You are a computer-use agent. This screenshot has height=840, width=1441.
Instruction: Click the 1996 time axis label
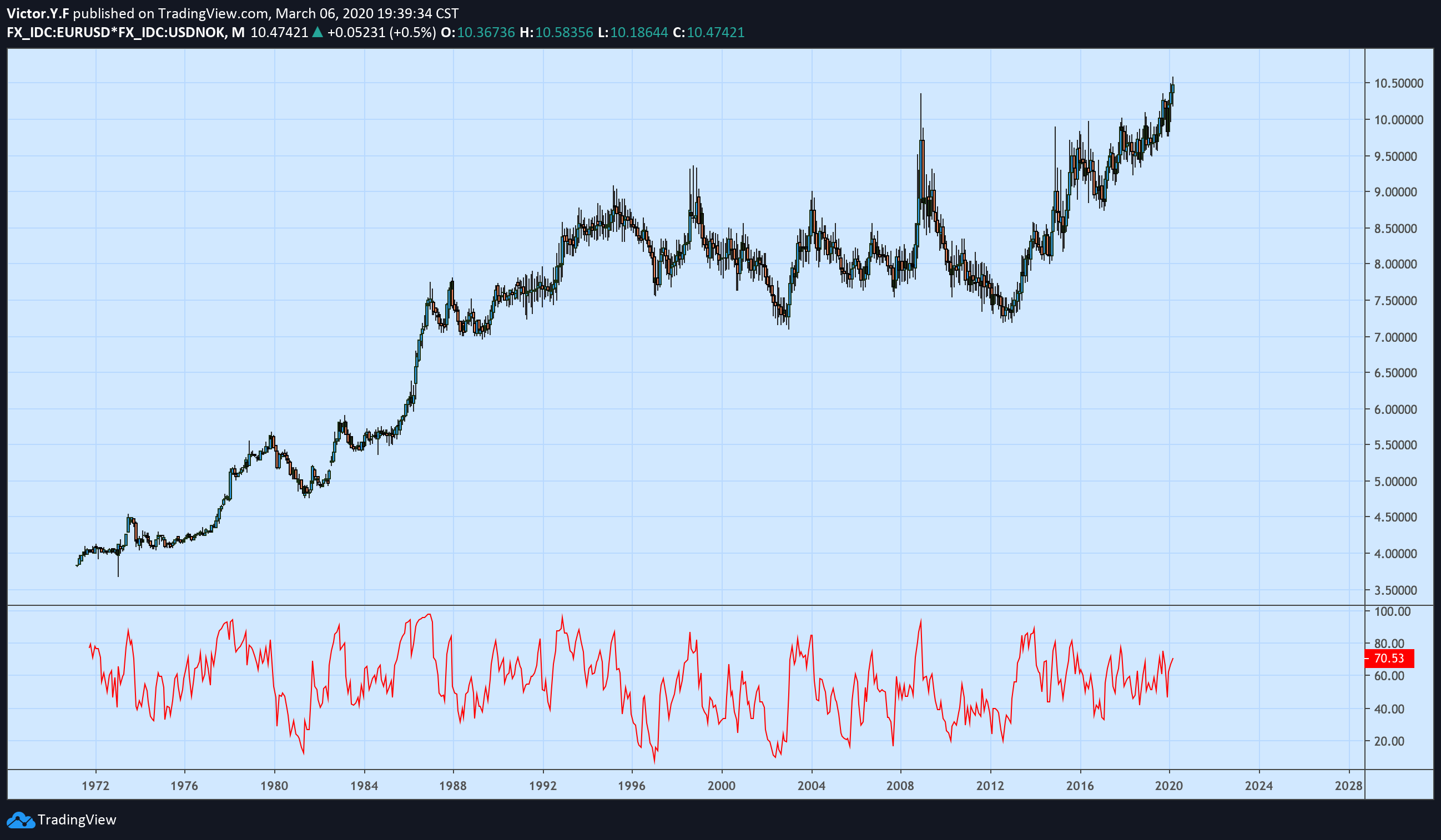click(x=631, y=786)
